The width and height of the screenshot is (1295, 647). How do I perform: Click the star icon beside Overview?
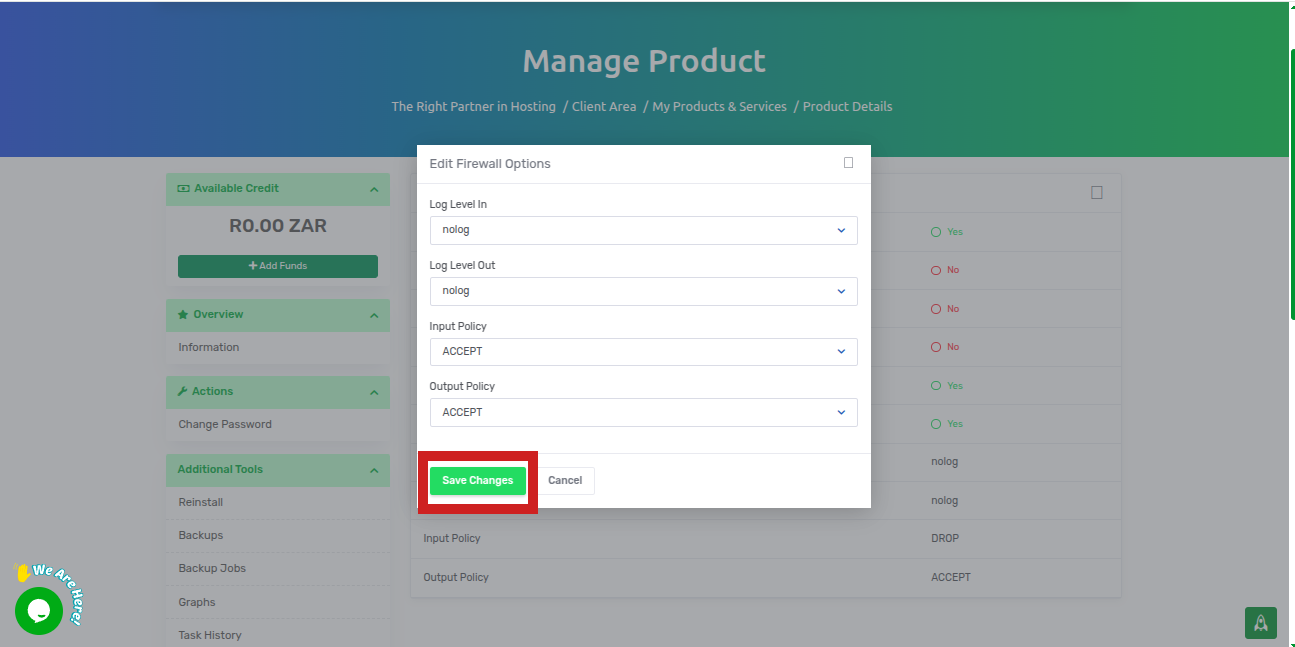(x=183, y=314)
